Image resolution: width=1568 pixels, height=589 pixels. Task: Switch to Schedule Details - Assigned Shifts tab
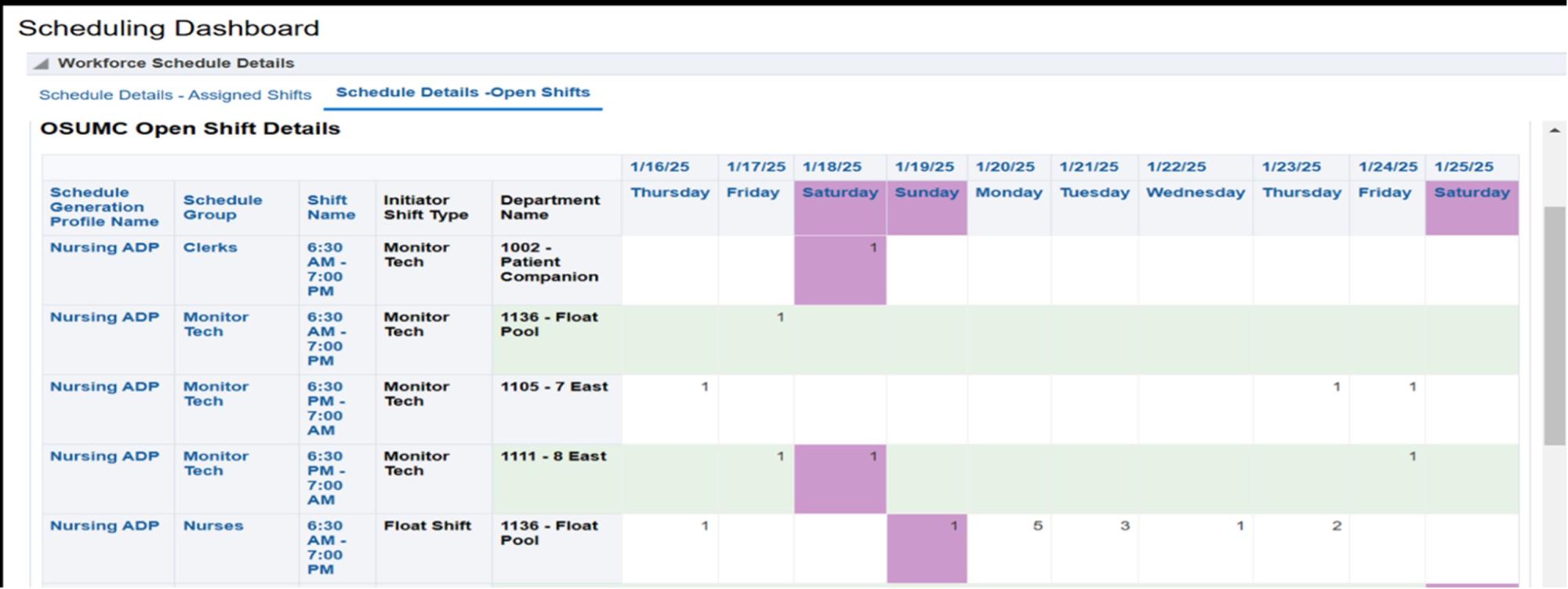176,95
